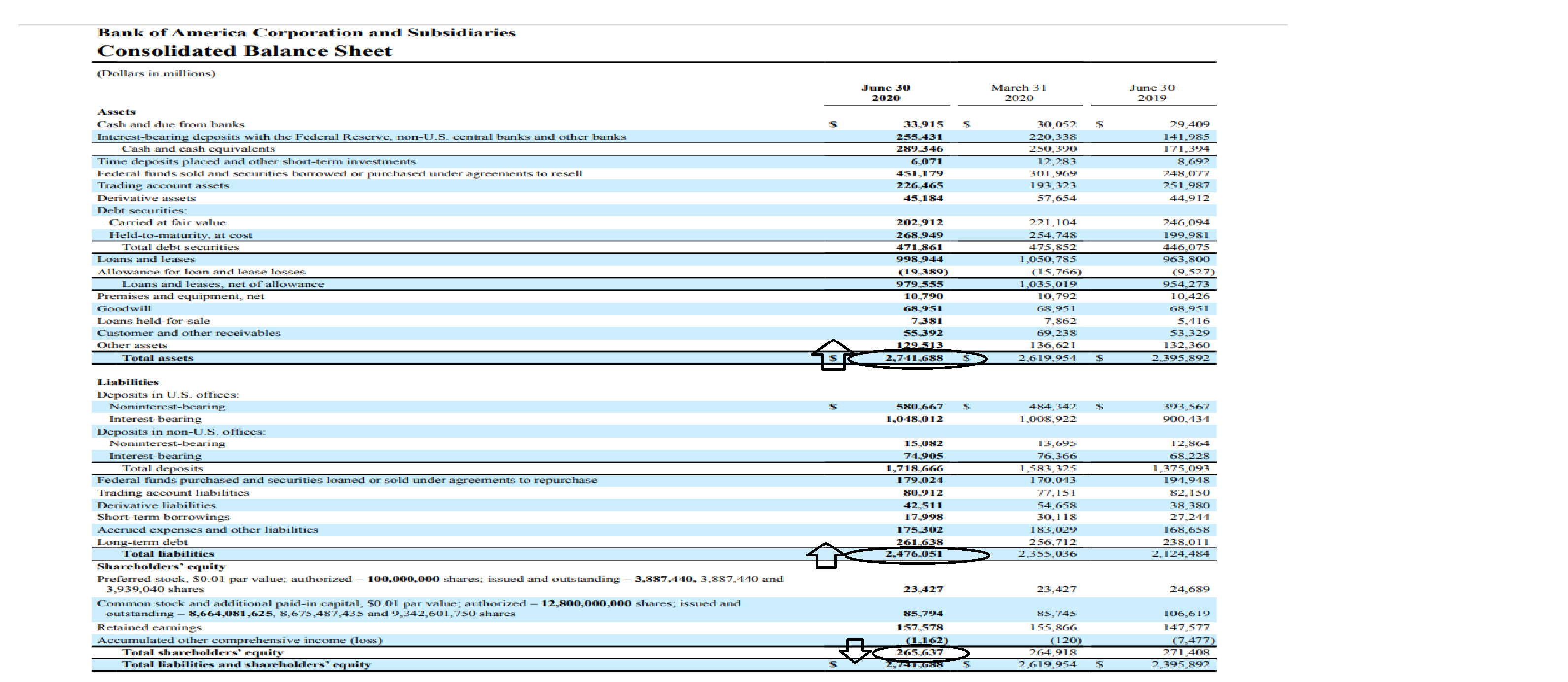Click the Retained earnings row label
Image resolution: width=1568 pixels, height=682 pixels.
coord(149,627)
